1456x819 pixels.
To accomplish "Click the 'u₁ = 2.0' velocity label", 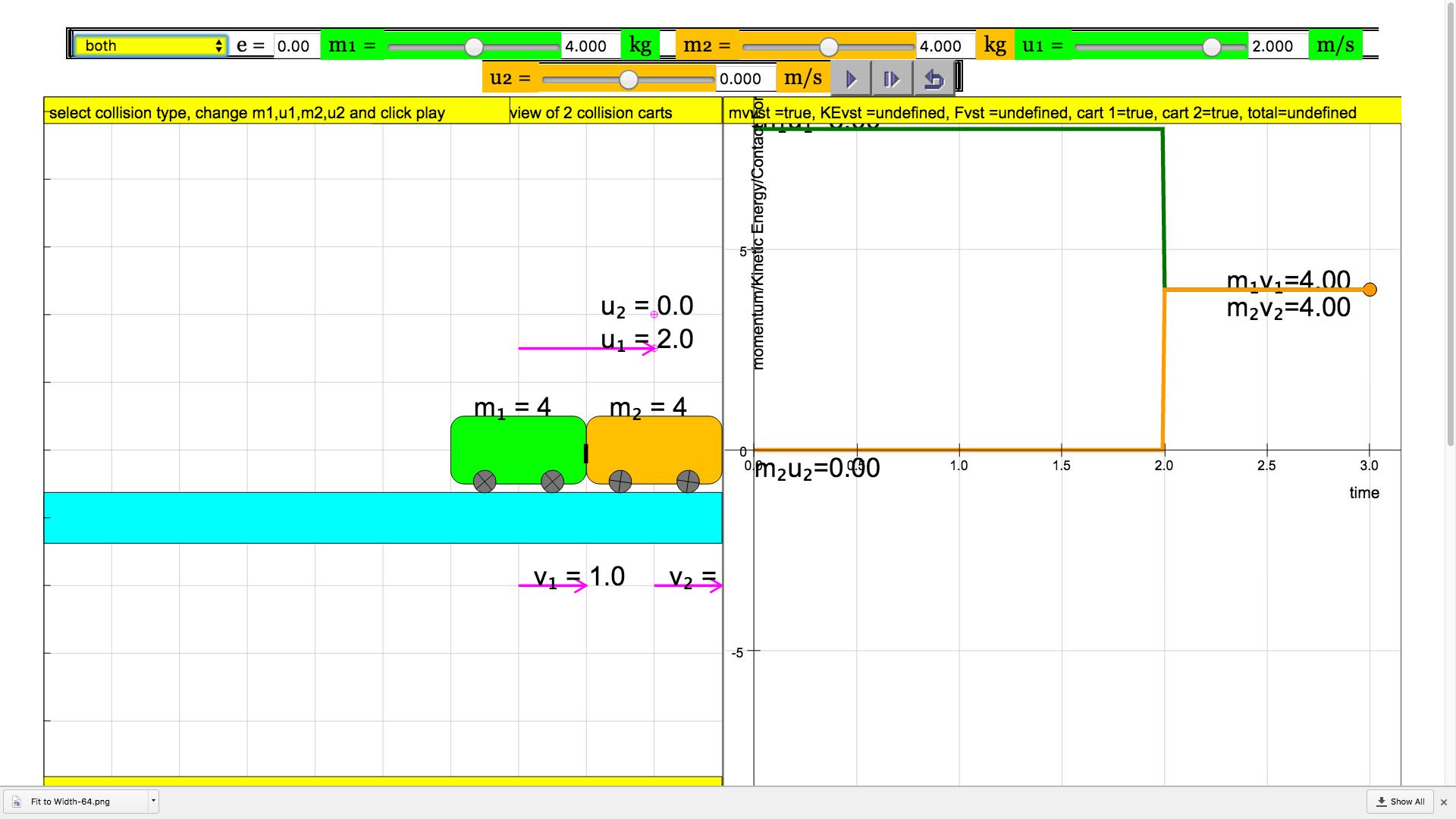I will [x=647, y=340].
